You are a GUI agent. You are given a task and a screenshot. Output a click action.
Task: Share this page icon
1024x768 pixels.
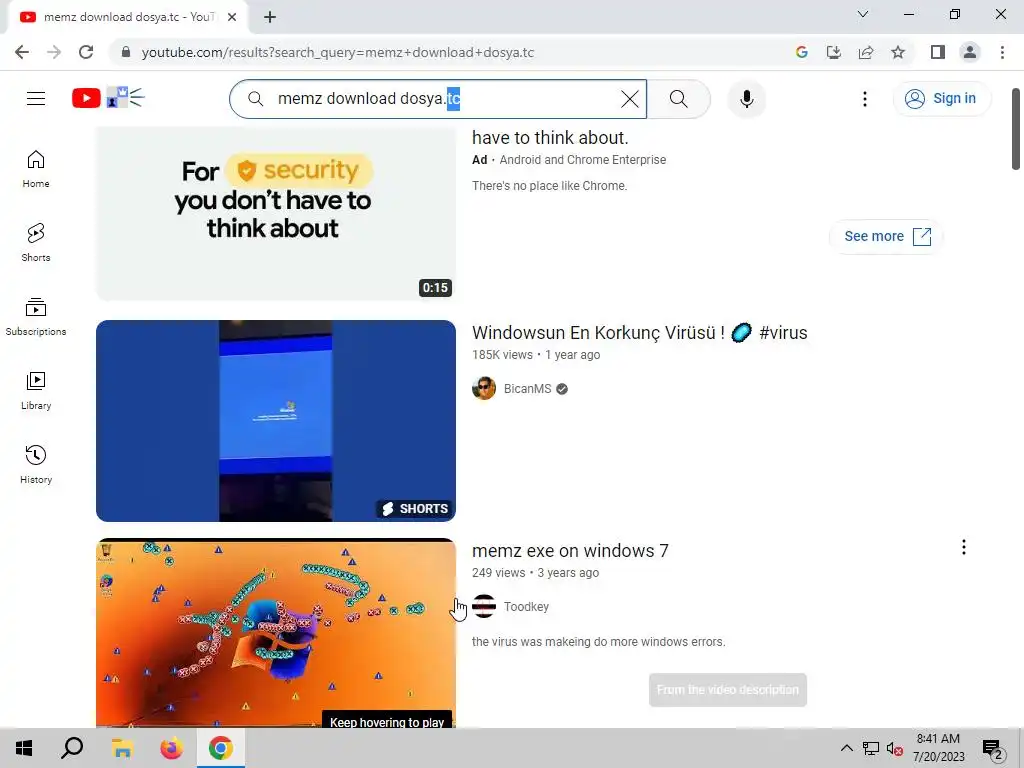coord(866,52)
